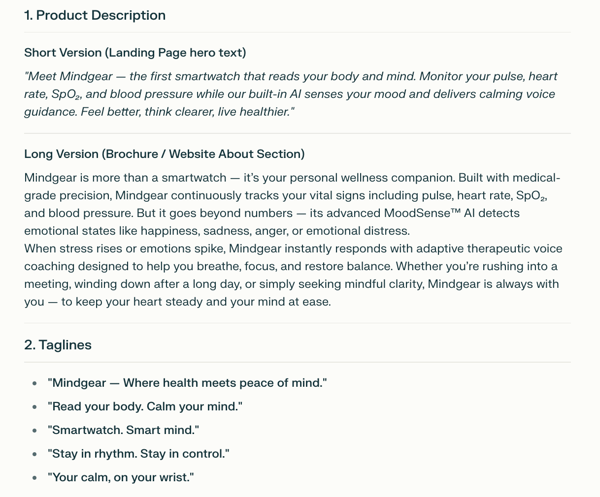Click the 'Long Version (Brochure / Website About Section)' subheading

pos(165,154)
